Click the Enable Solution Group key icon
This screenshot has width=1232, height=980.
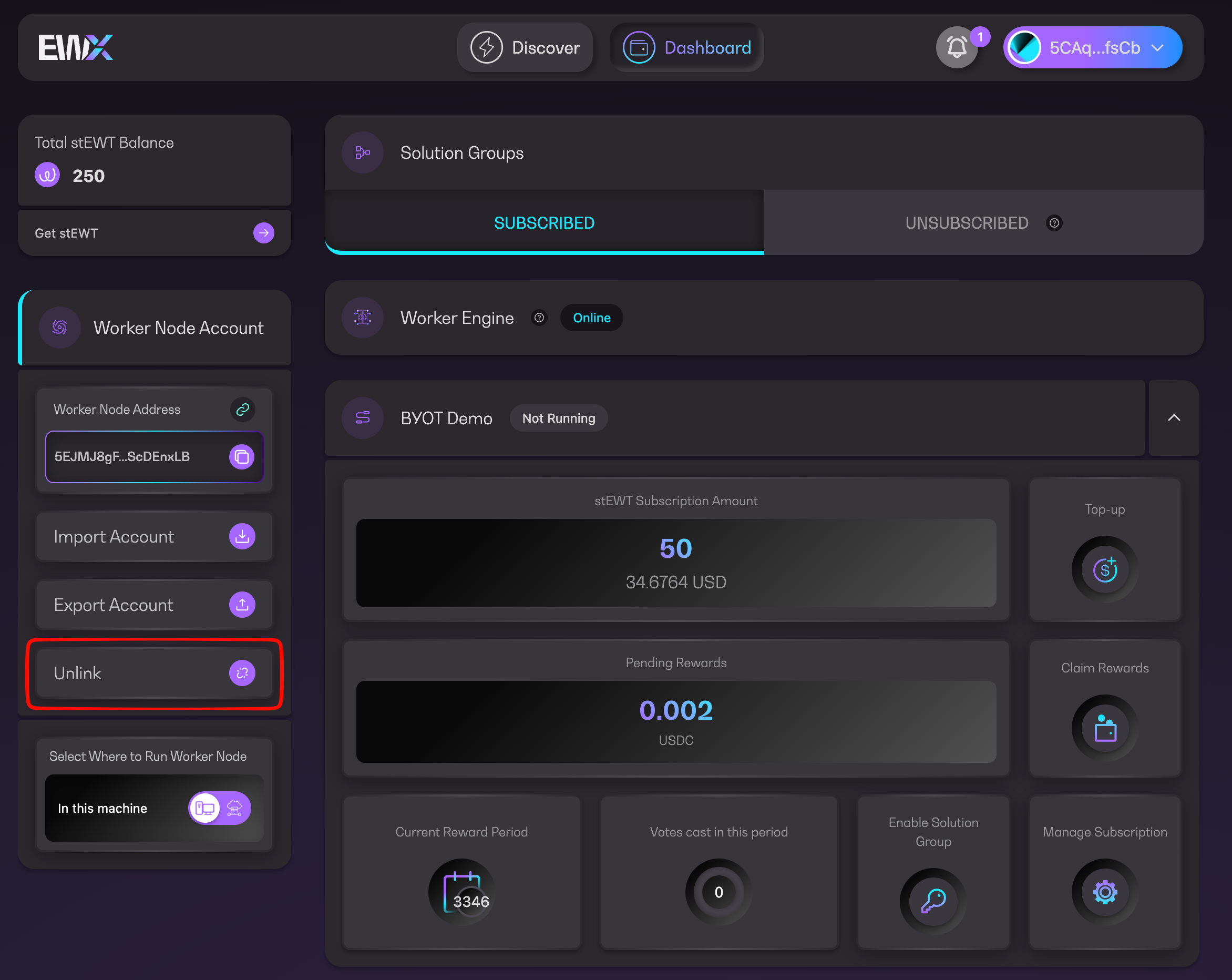932,901
